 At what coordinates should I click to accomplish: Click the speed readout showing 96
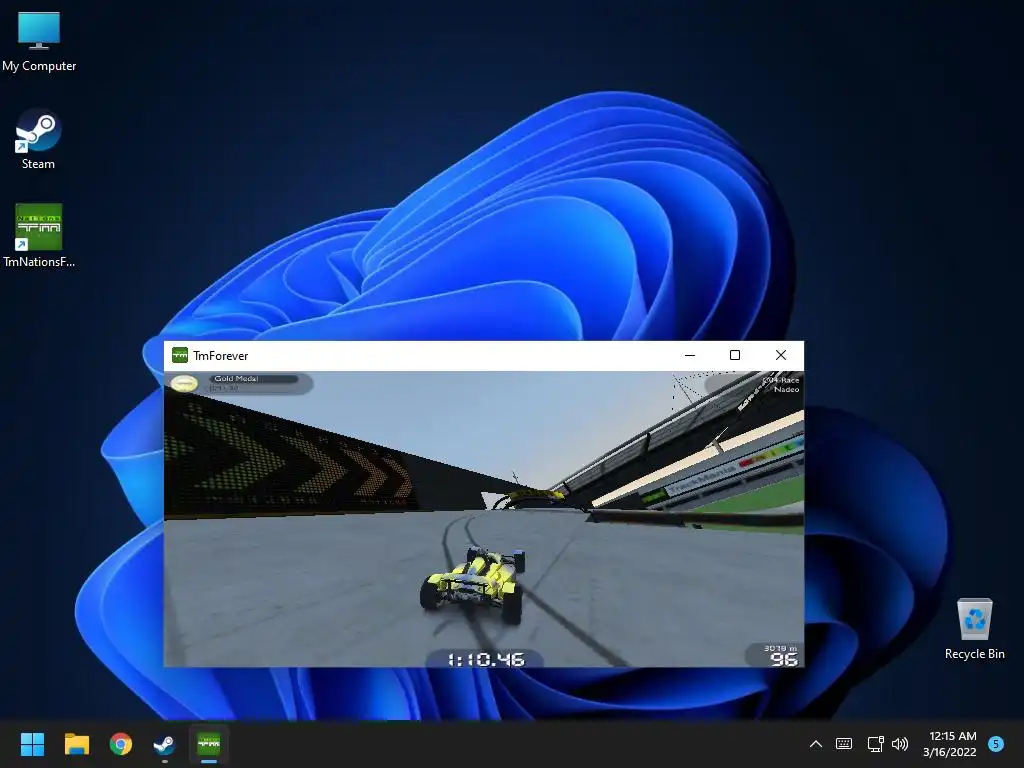pos(783,659)
